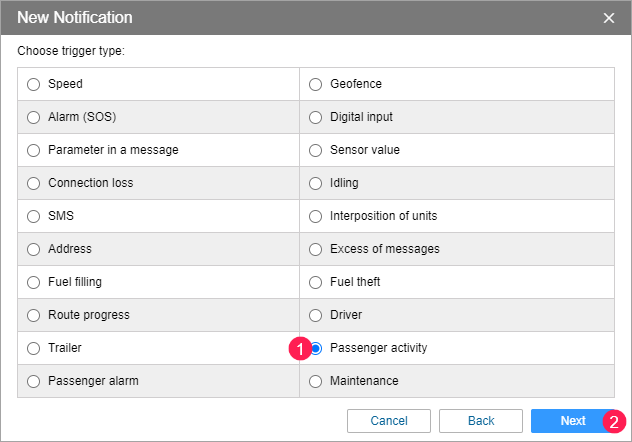The width and height of the screenshot is (632, 442).
Task: Choose the Fuel theft trigger
Action: tap(316, 282)
